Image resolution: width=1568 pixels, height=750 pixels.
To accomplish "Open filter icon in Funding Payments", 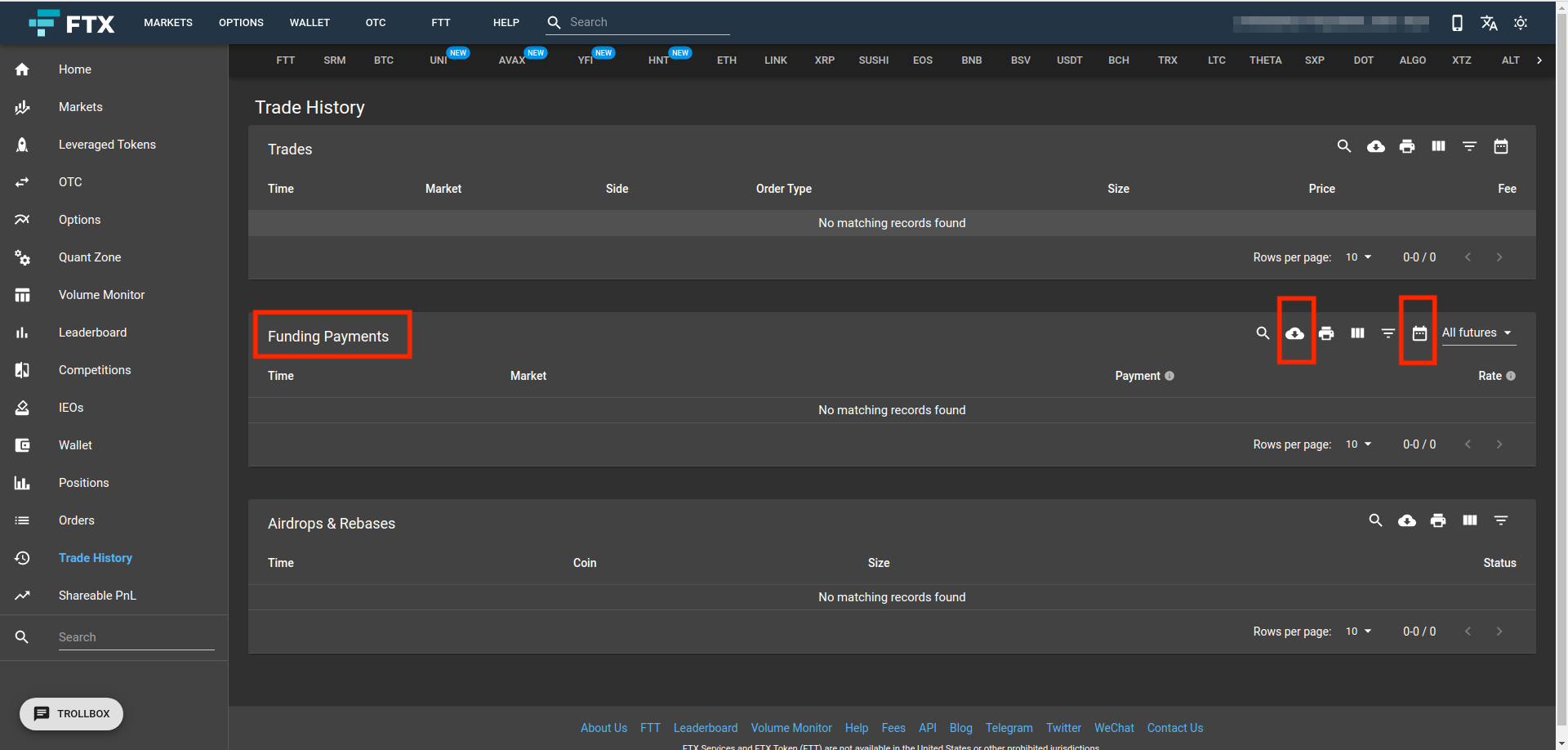I will (1388, 333).
